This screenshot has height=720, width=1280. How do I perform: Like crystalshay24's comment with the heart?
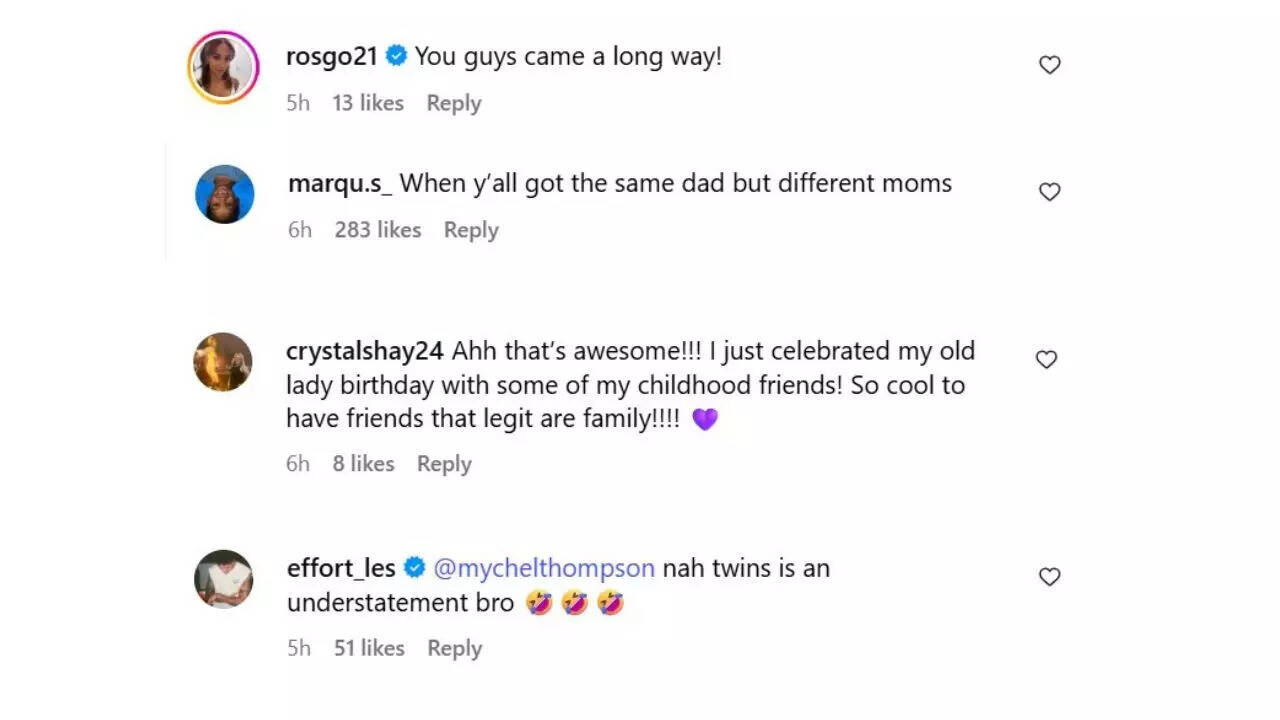click(x=1046, y=360)
